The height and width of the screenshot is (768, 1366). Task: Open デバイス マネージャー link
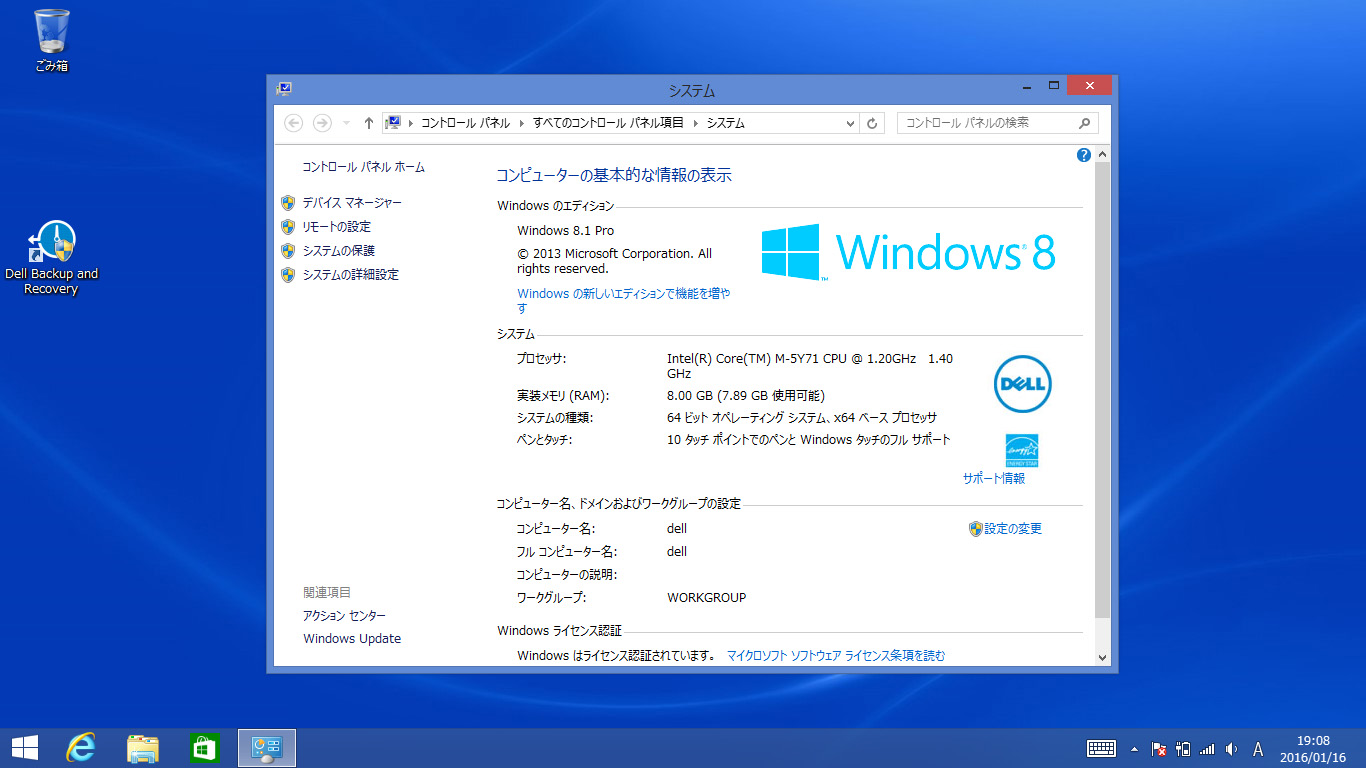pyautogui.click(x=352, y=203)
